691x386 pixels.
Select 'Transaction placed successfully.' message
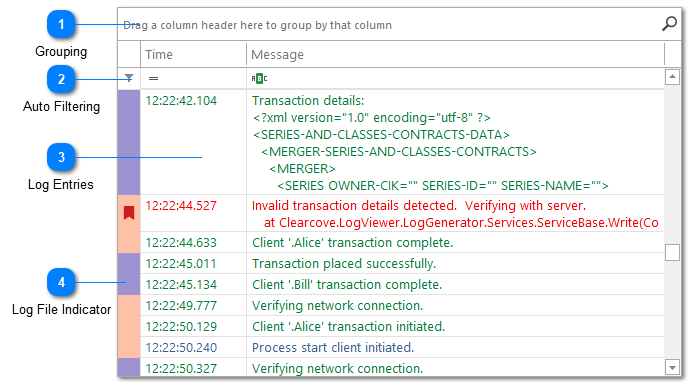pyautogui.click(x=344, y=264)
